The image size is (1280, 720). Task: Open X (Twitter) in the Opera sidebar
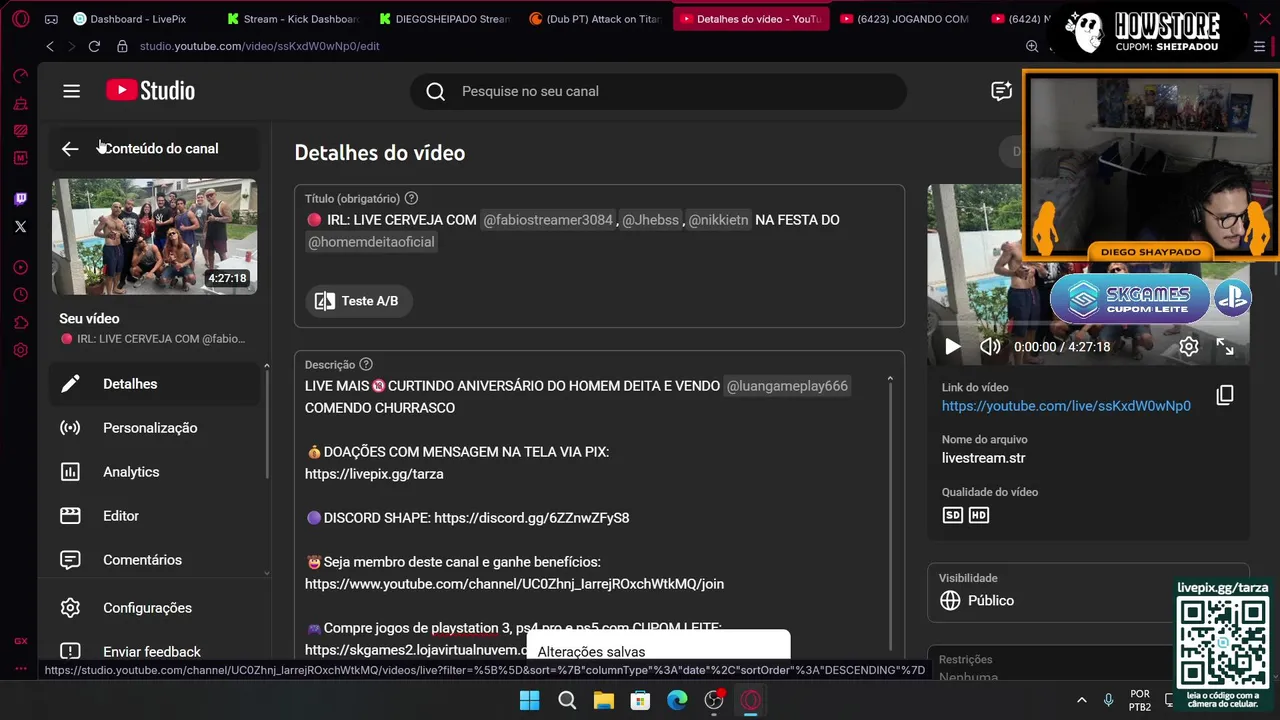pyautogui.click(x=20, y=227)
